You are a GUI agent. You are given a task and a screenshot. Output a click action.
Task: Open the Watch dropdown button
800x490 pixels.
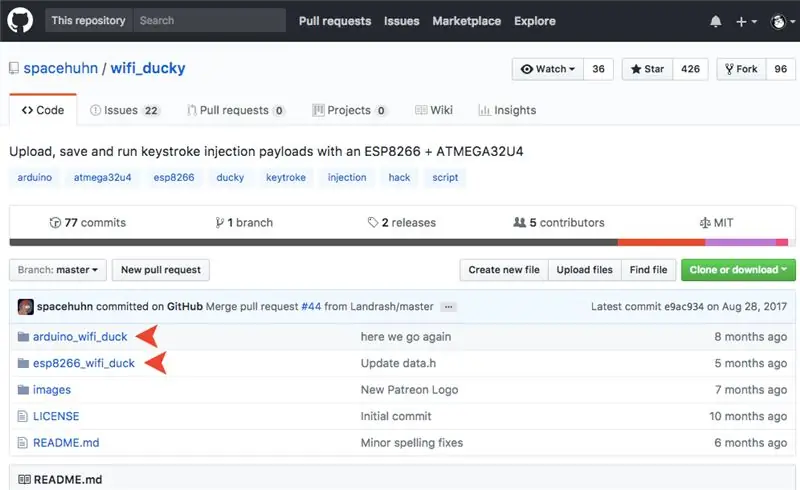point(548,69)
